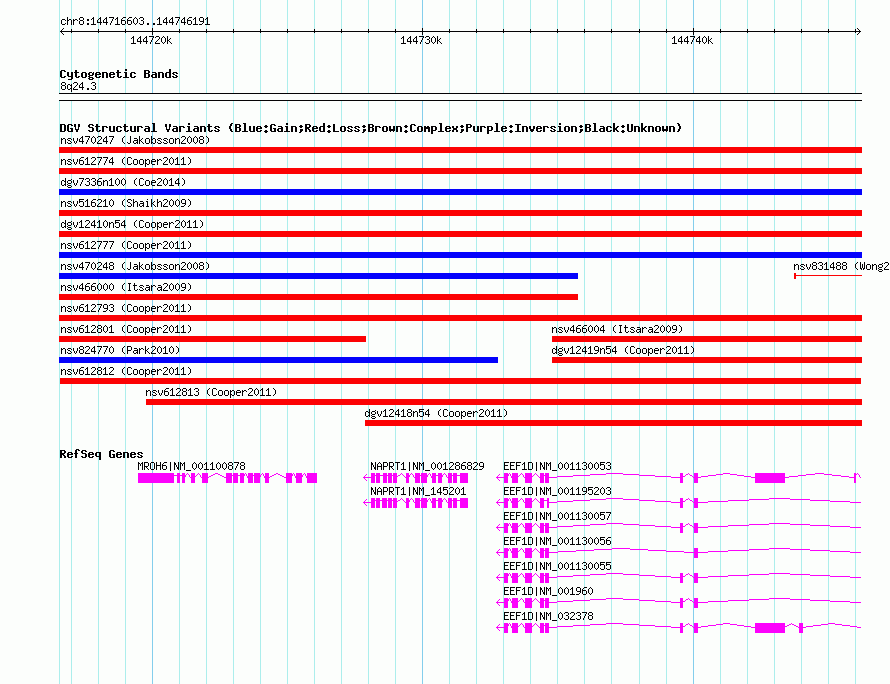Click the nsv824770 (Park2010) blue gain bar
Image resolution: width=890 pixels, height=684 pixels.
click(x=278, y=360)
